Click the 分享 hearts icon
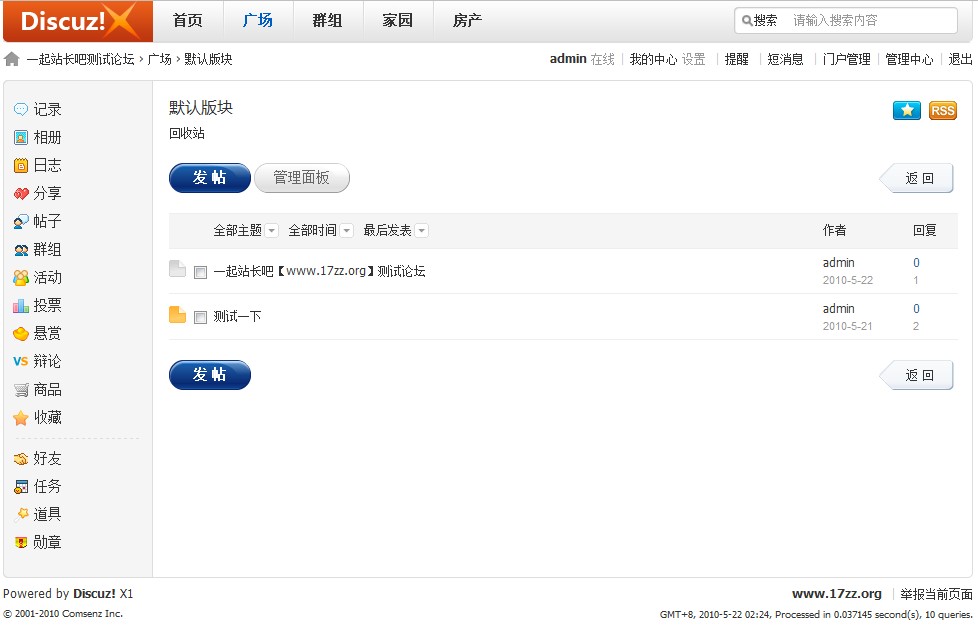 21,193
